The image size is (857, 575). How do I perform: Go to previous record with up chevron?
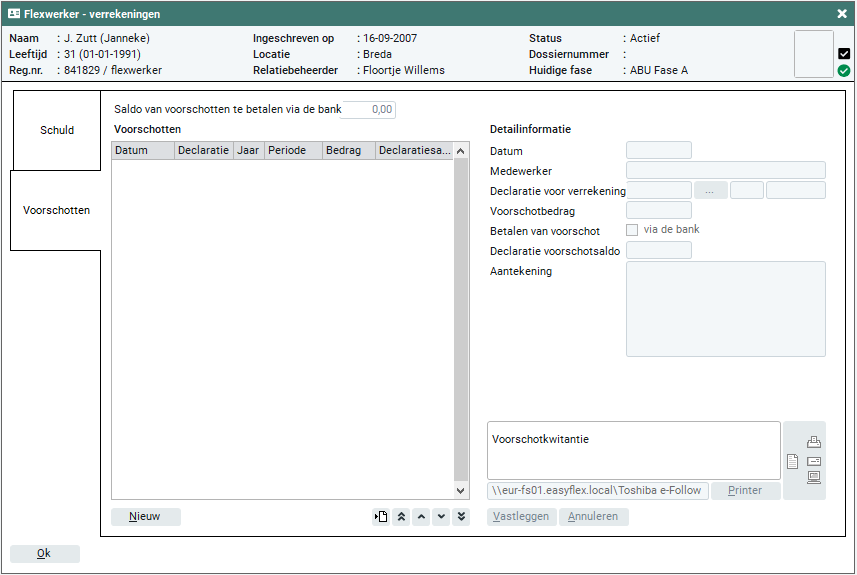click(x=421, y=517)
